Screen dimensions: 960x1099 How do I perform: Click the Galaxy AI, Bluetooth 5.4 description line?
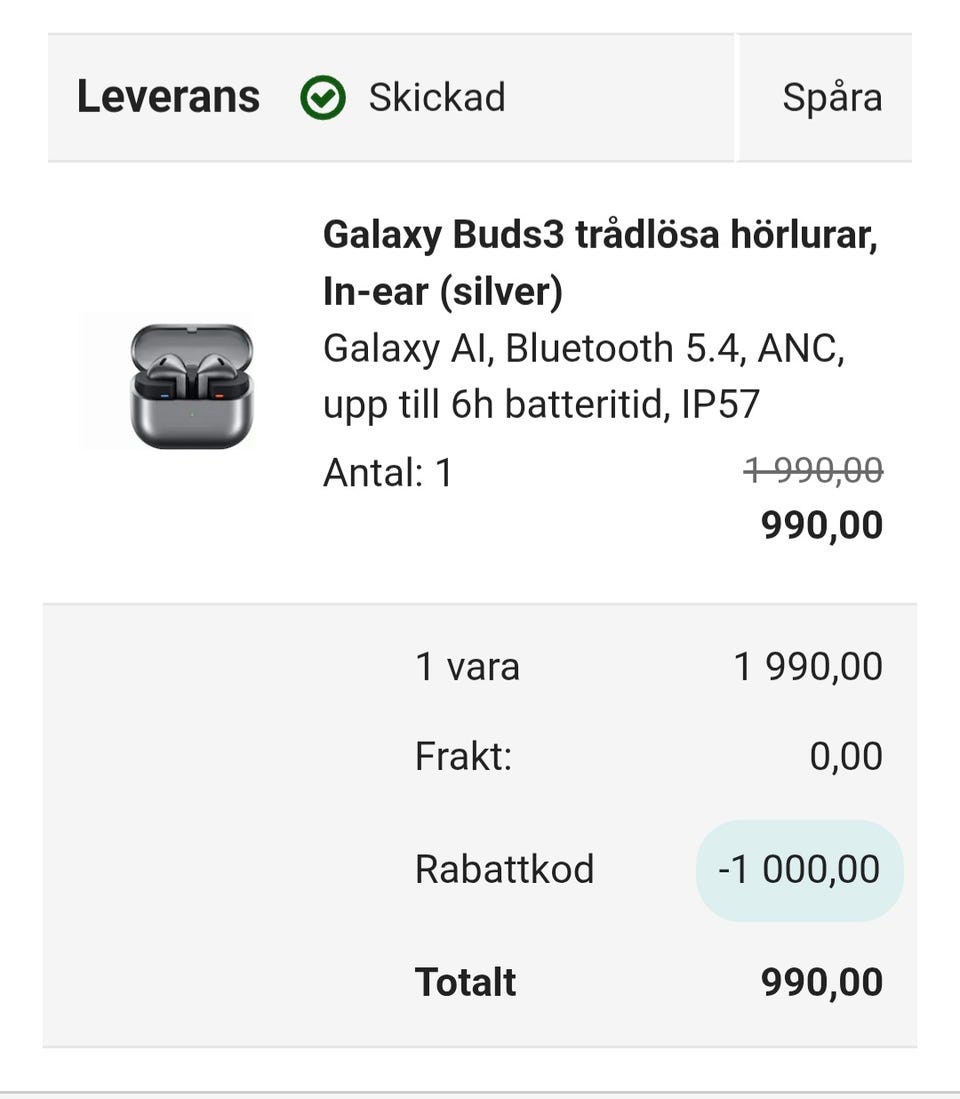583,349
